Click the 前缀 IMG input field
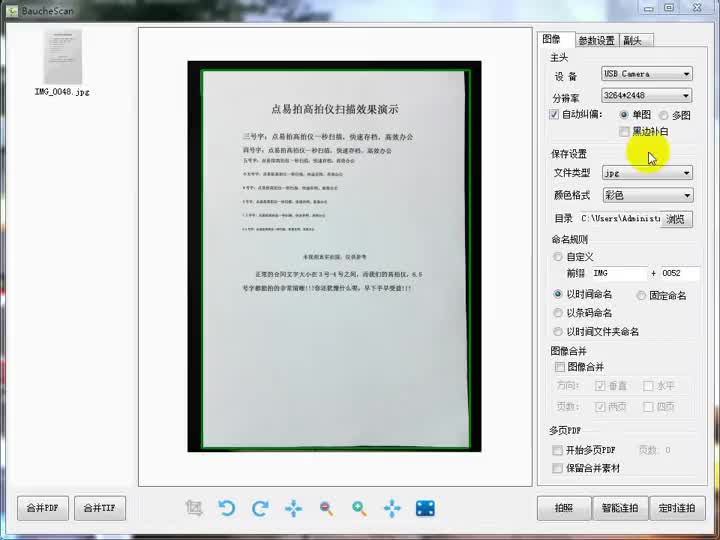 [618, 273]
